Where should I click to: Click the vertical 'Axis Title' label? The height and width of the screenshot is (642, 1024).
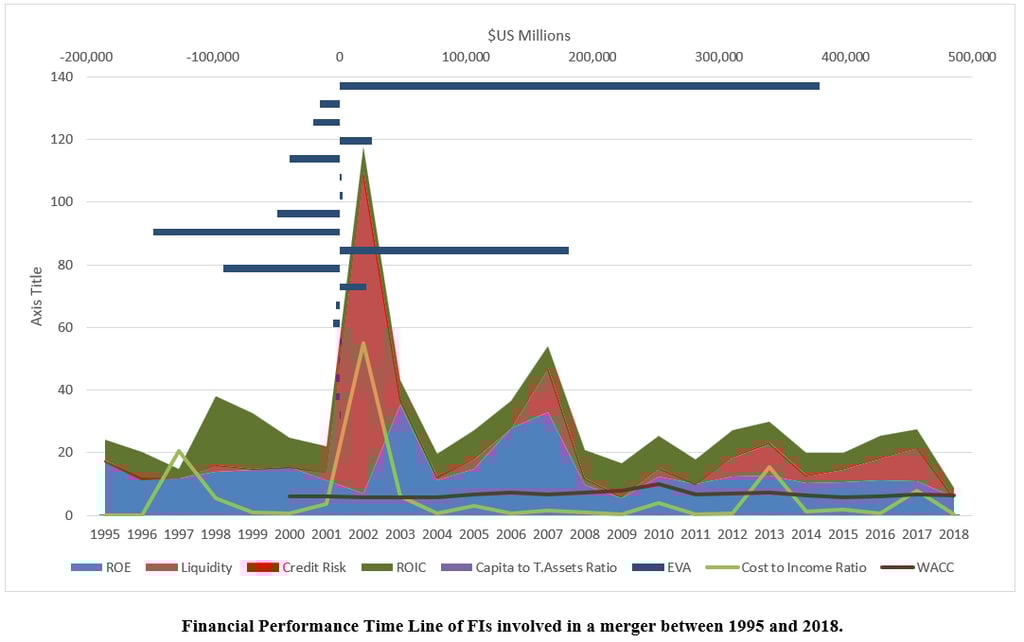click(37, 296)
